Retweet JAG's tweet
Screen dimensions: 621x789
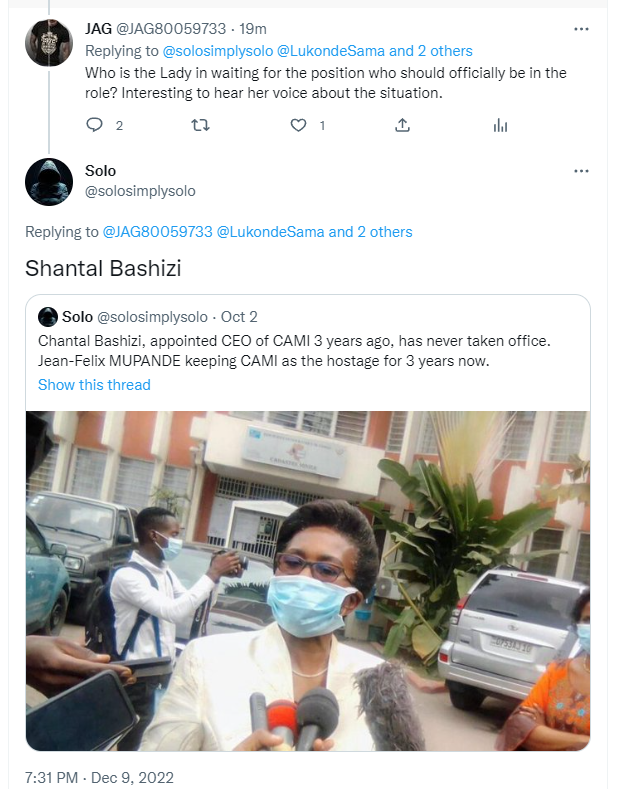click(199, 125)
